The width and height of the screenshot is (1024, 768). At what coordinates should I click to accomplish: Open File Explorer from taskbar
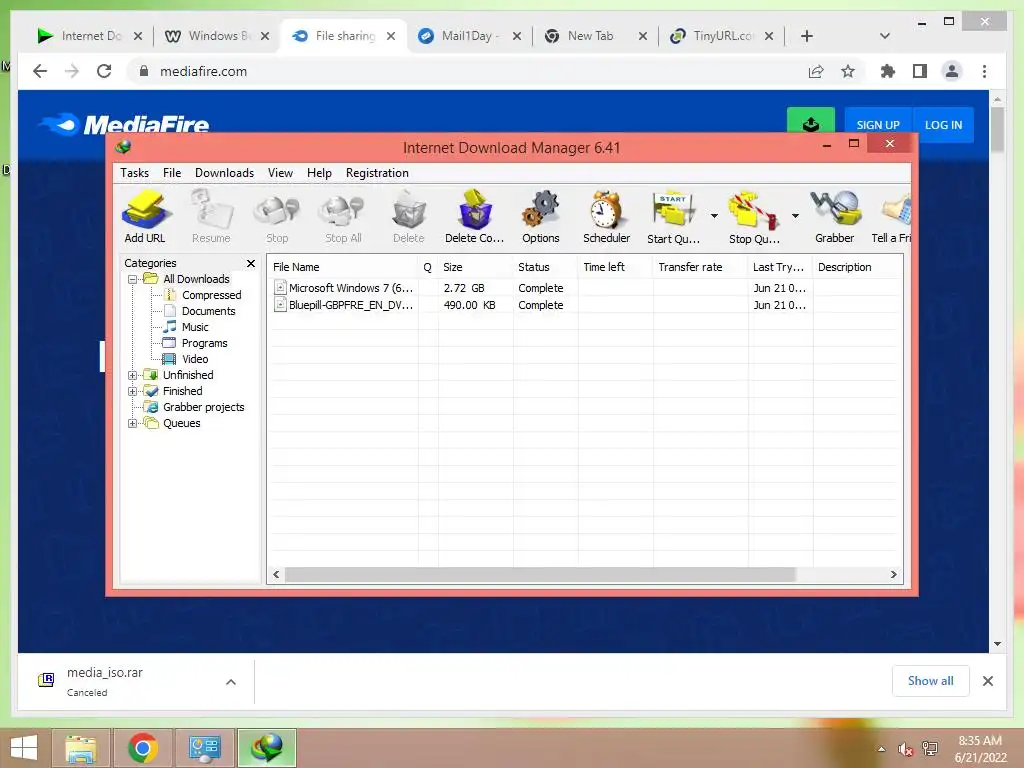pyautogui.click(x=81, y=748)
